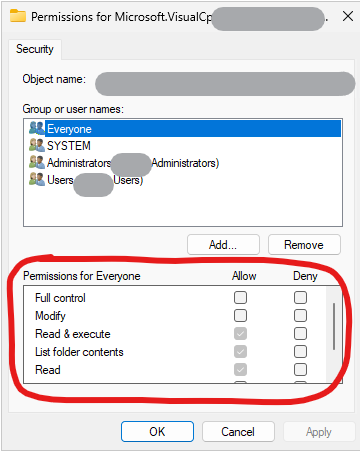The image size is (360, 452).
Task: Check Deny for Read & execute
Action: click(300, 333)
